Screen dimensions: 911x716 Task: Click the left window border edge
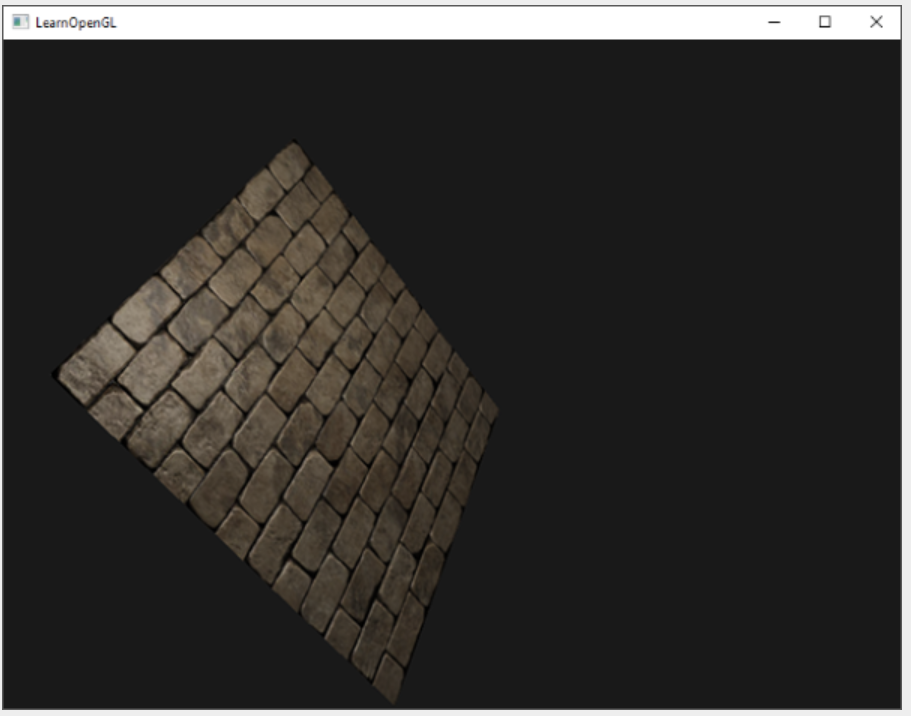5,400
